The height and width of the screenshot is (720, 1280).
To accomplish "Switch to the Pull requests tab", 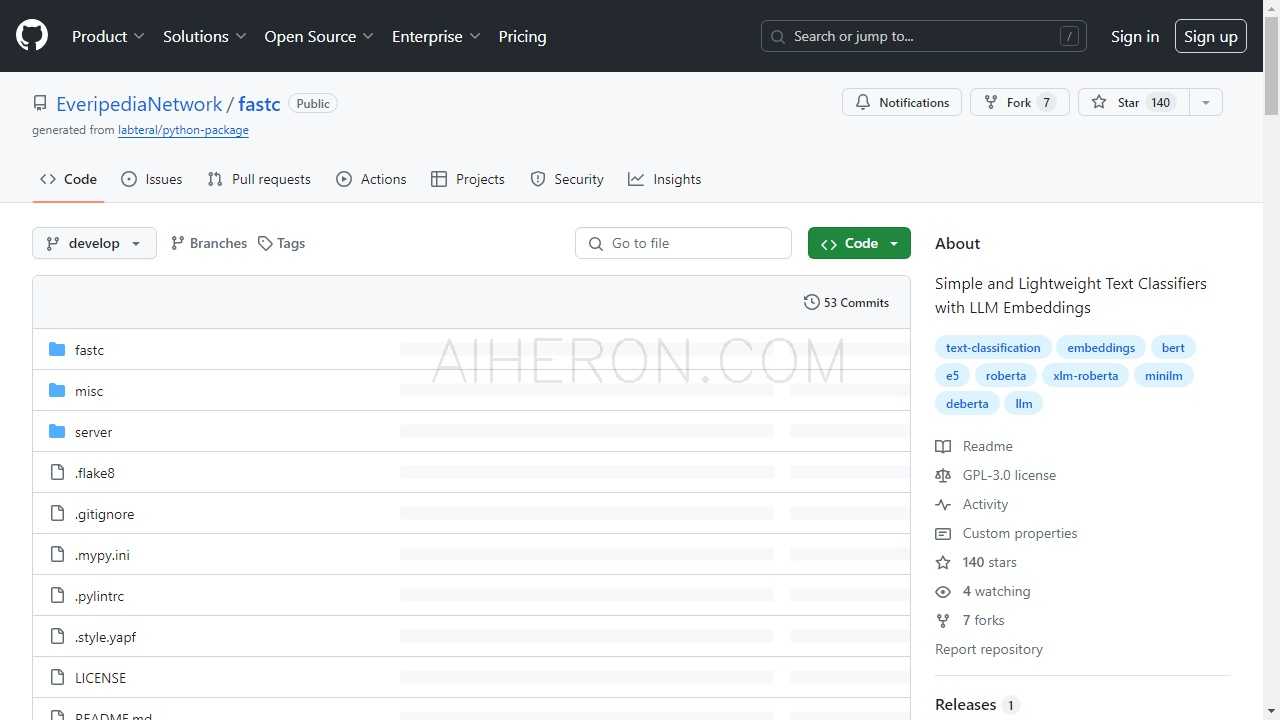I will point(259,180).
